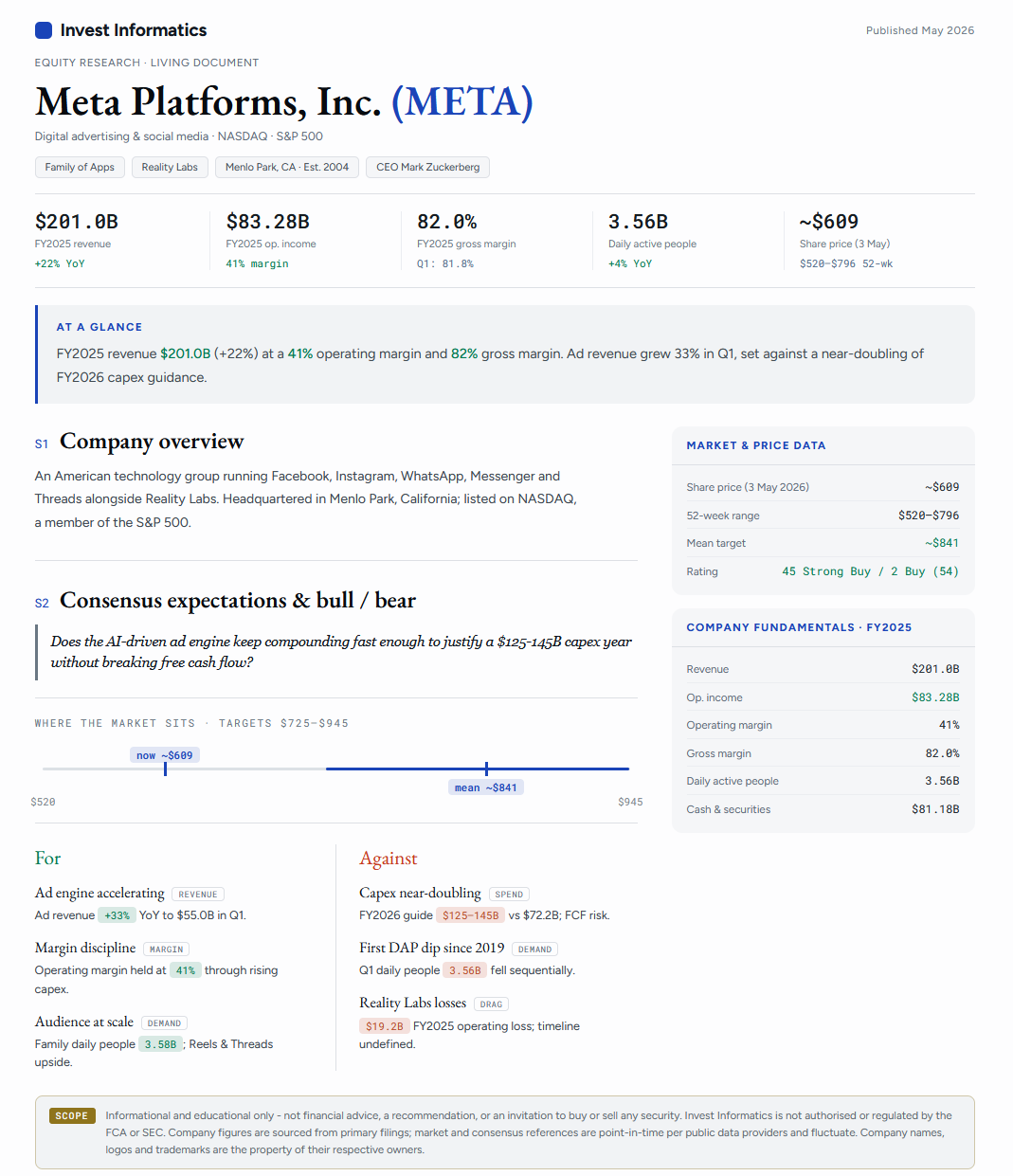Click the AT A GLANCE heading

99,327
